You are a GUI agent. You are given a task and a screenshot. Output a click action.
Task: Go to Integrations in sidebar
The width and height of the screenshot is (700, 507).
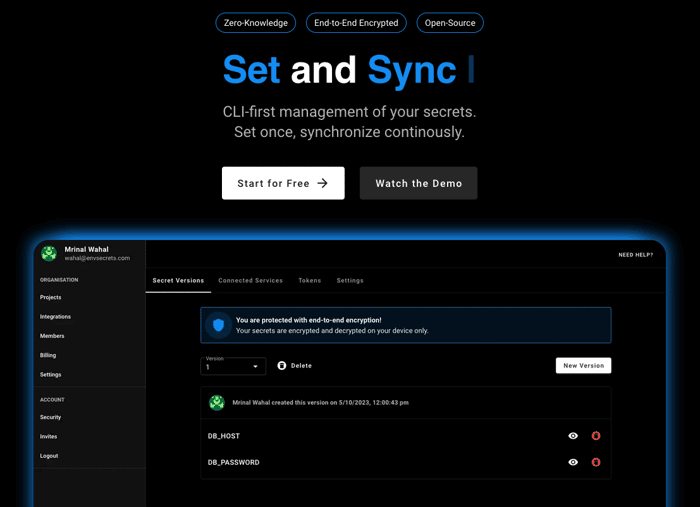[55, 316]
